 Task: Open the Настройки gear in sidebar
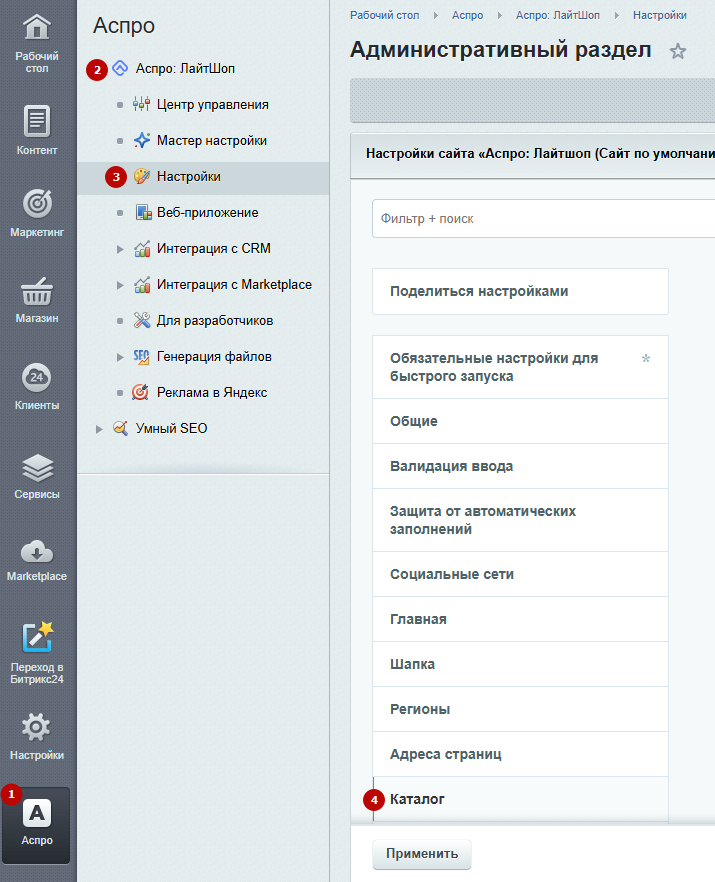tap(37, 728)
